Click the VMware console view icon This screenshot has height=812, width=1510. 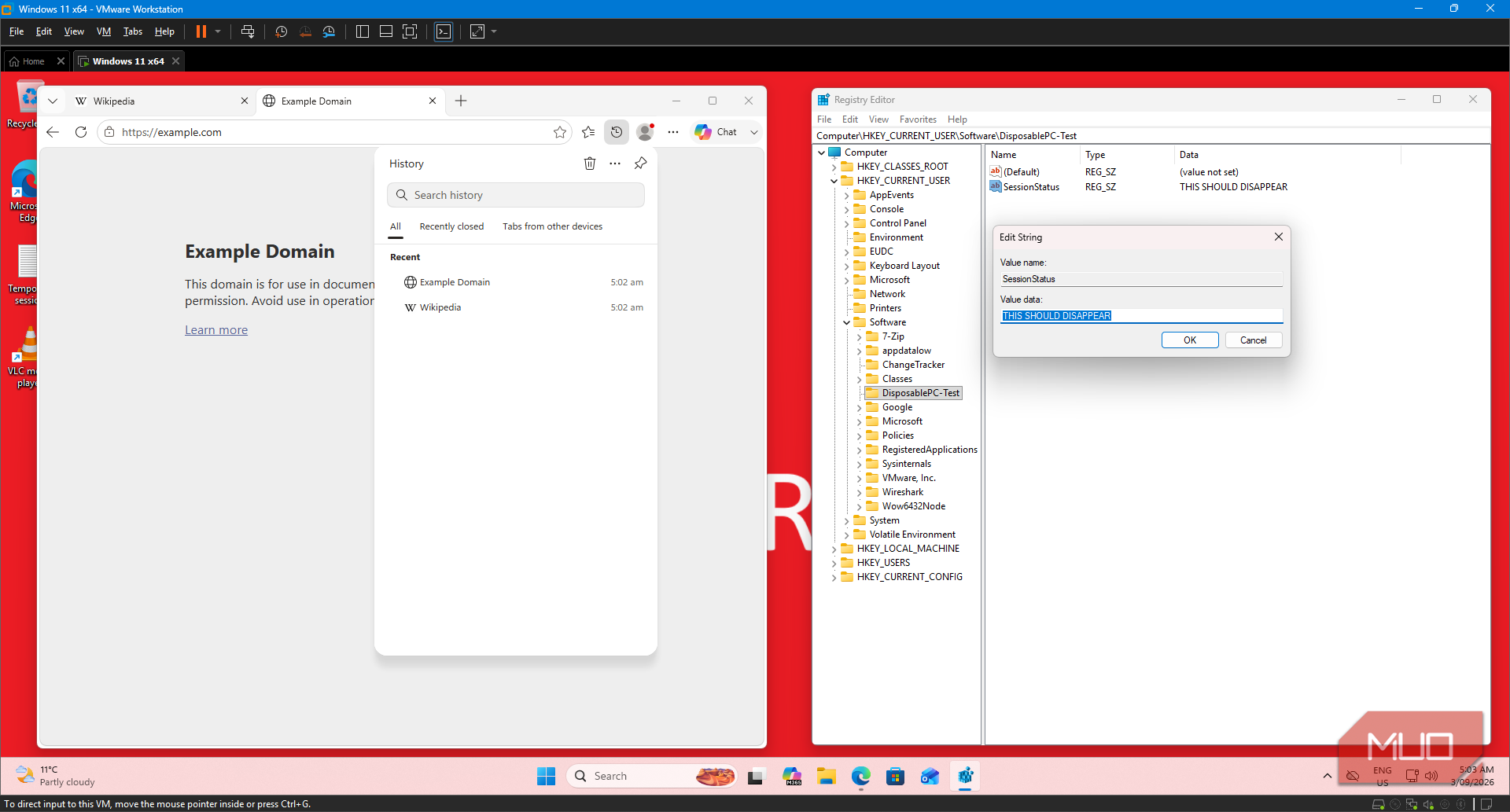[x=444, y=31]
